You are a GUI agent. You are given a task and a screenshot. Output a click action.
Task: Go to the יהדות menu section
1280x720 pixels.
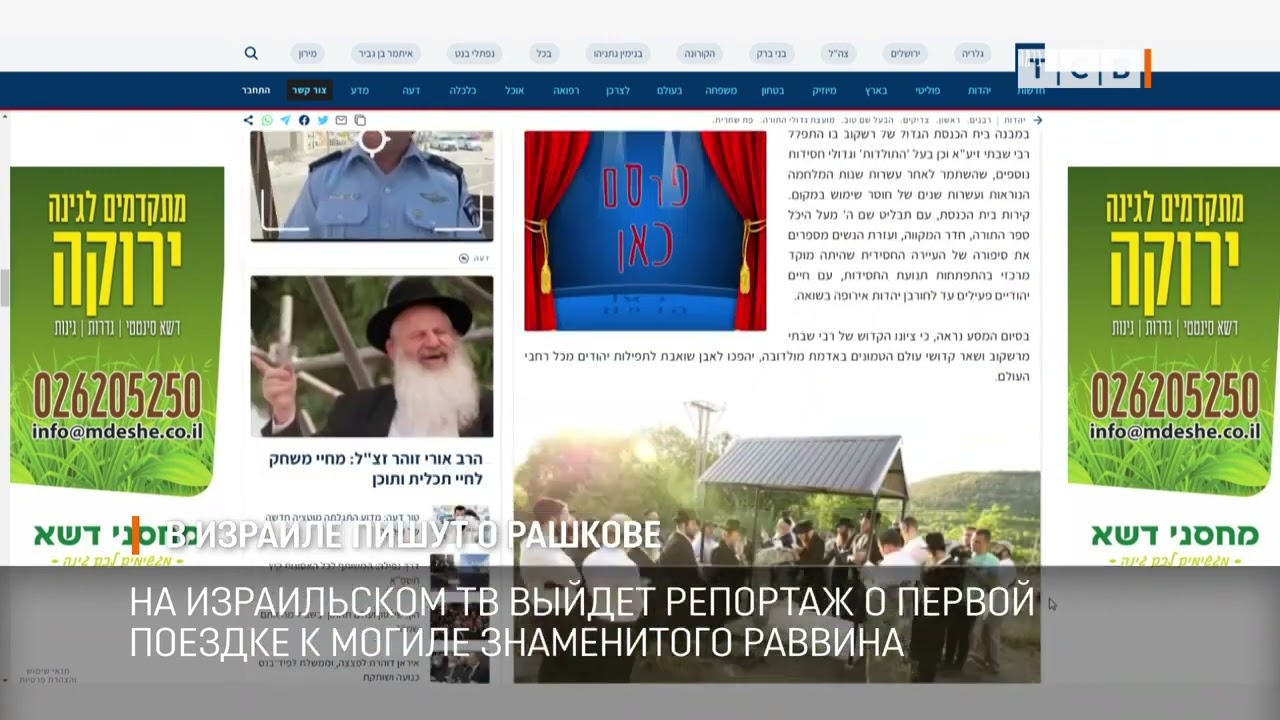[x=980, y=90]
